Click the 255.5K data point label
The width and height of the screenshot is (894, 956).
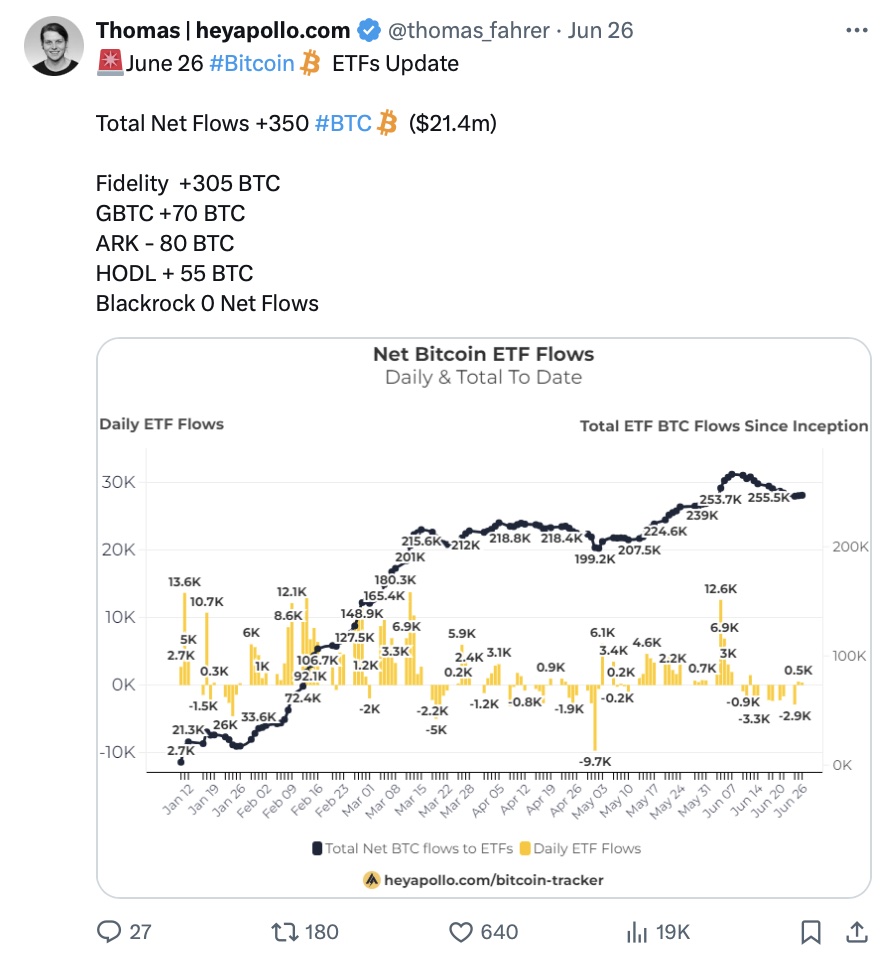tap(768, 498)
